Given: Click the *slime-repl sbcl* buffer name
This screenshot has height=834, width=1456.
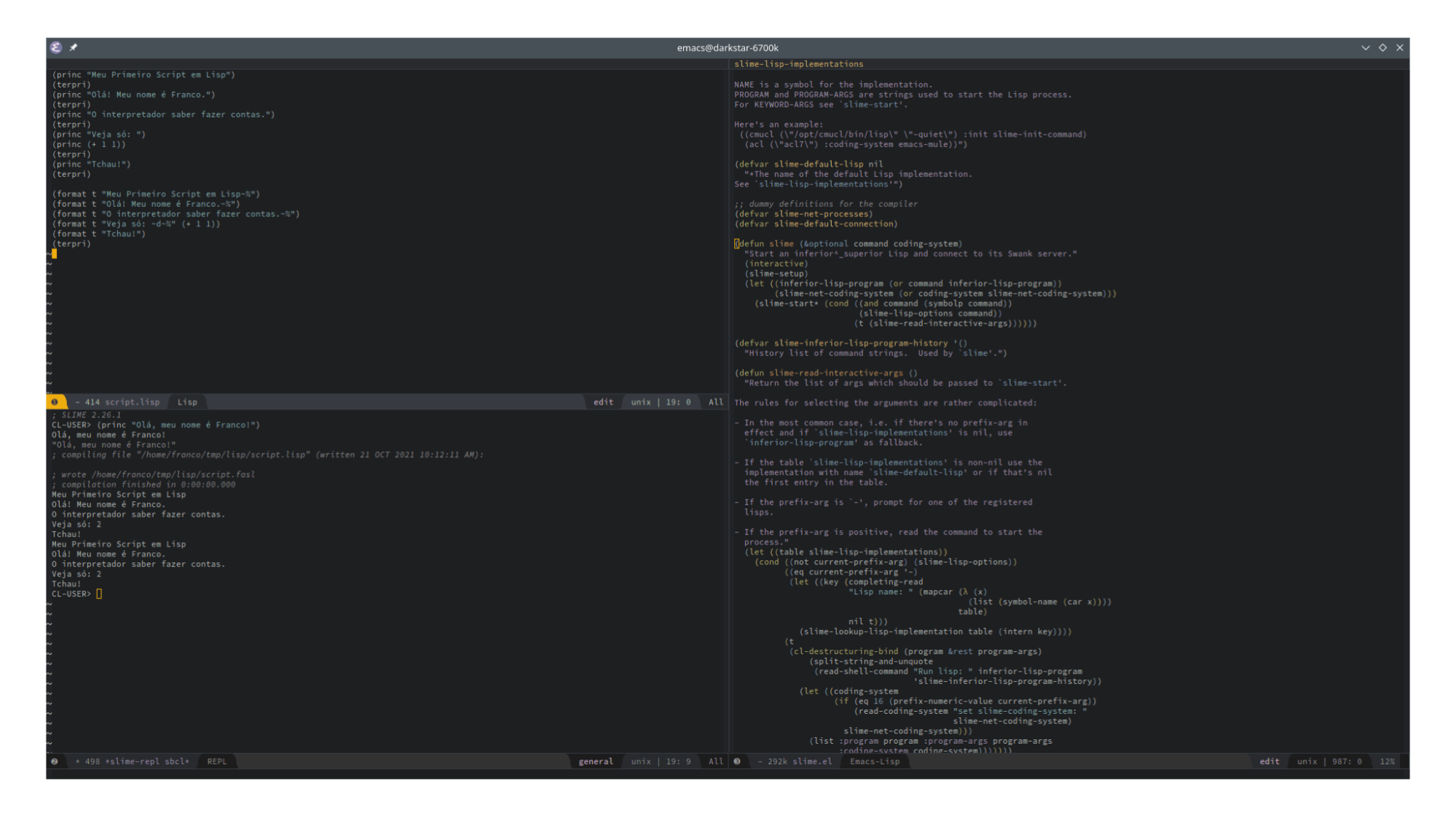Looking at the screenshot, I should [x=147, y=762].
